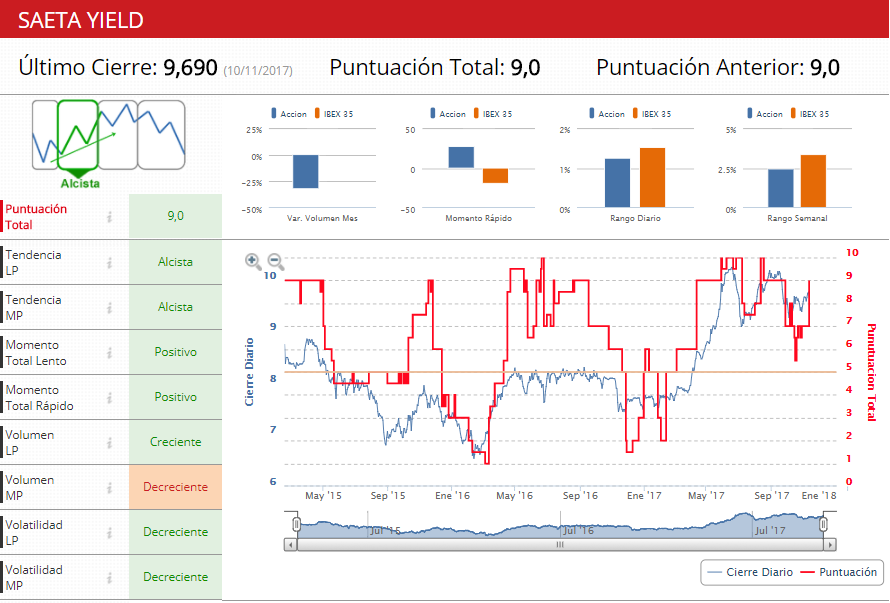
Task: Show info for Volatilidad LP row
Action: tap(110, 532)
